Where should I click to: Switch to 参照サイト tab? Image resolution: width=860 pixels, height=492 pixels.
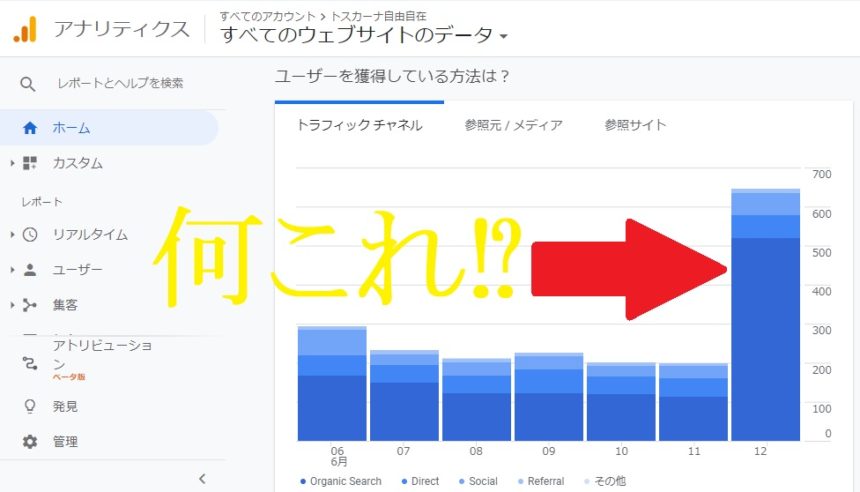(x=635, y=125)
